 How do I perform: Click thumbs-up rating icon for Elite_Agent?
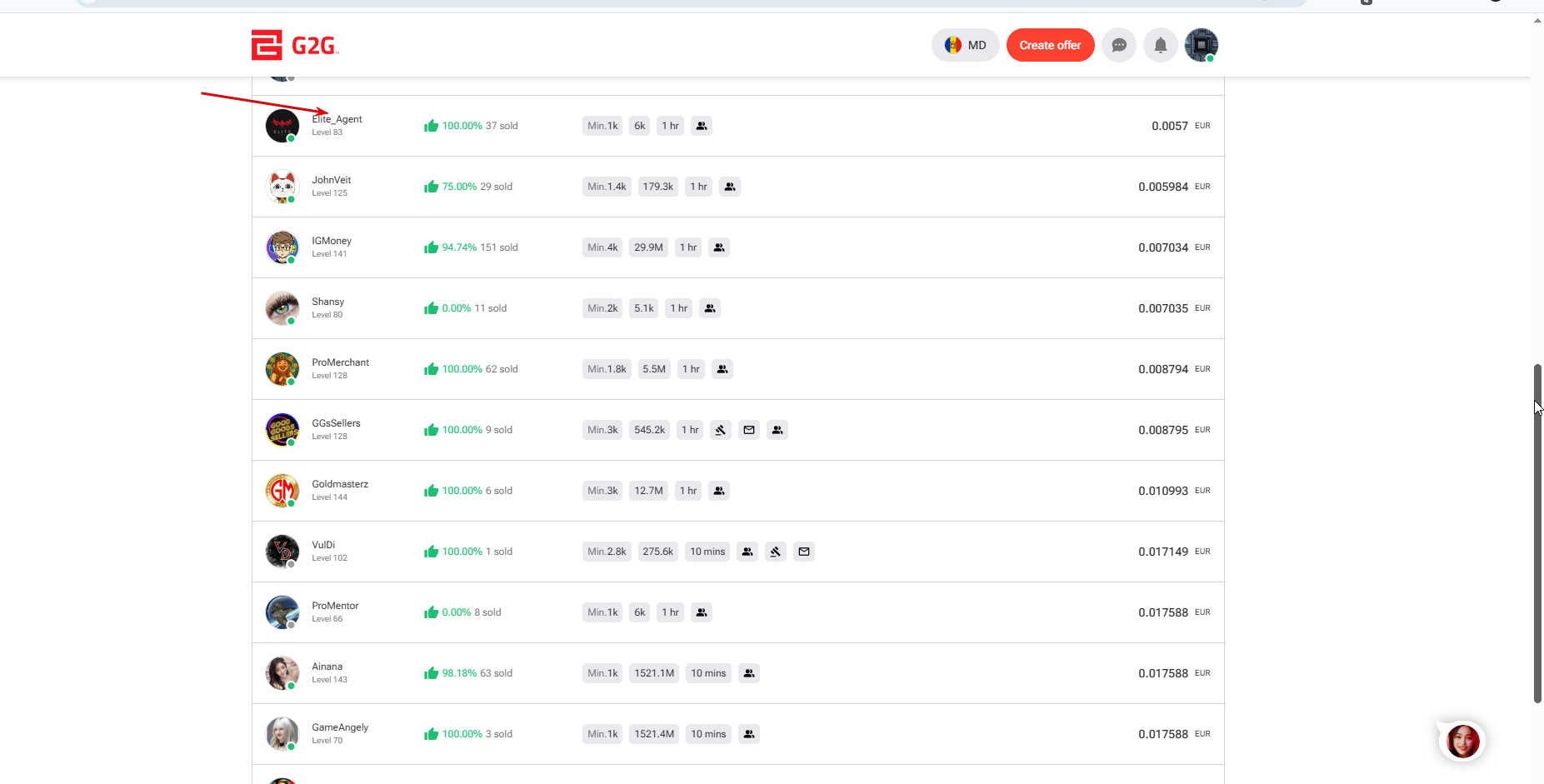(431, 126)
